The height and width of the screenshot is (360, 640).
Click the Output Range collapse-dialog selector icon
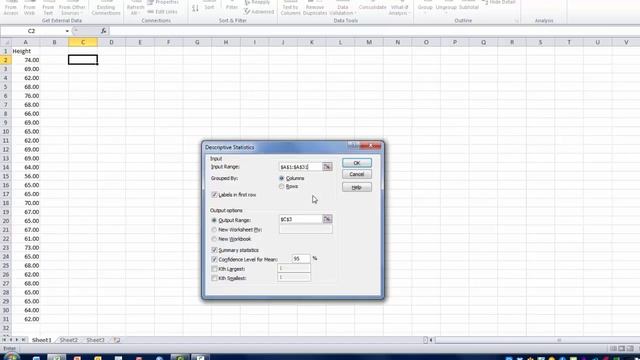[x=327, y=219]
